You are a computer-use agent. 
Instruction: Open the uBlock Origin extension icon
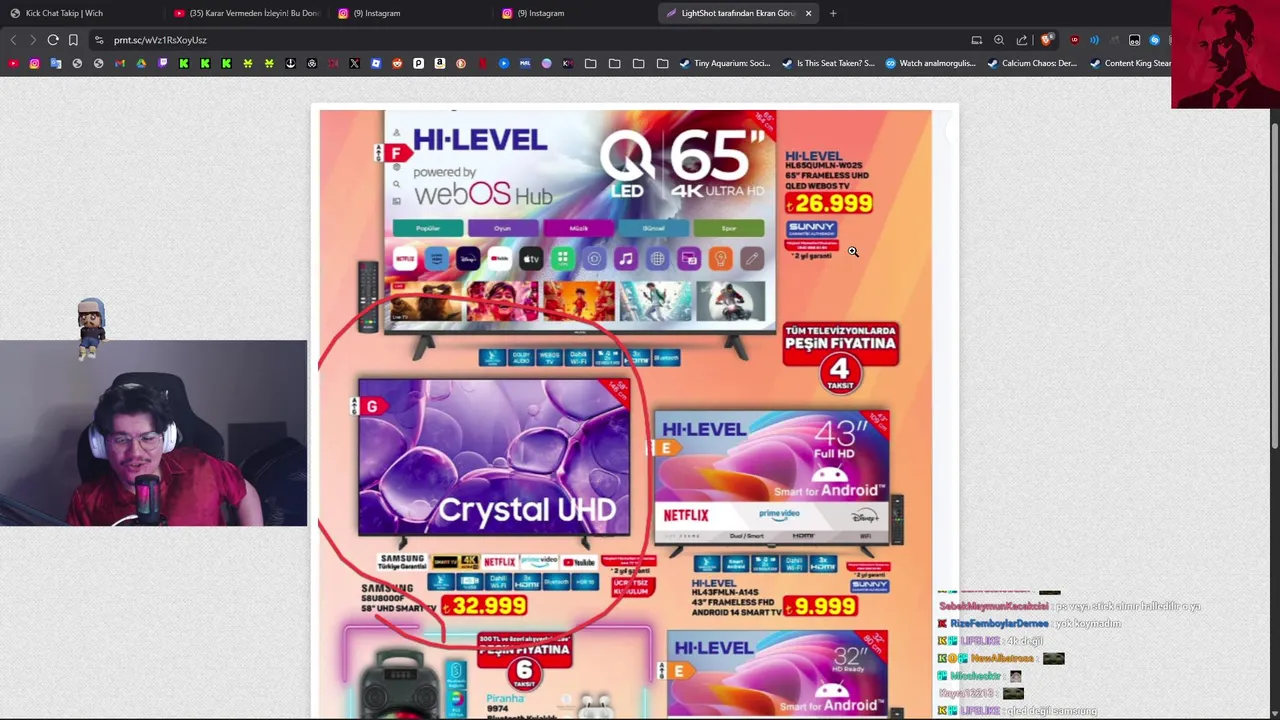[1075, 40]
